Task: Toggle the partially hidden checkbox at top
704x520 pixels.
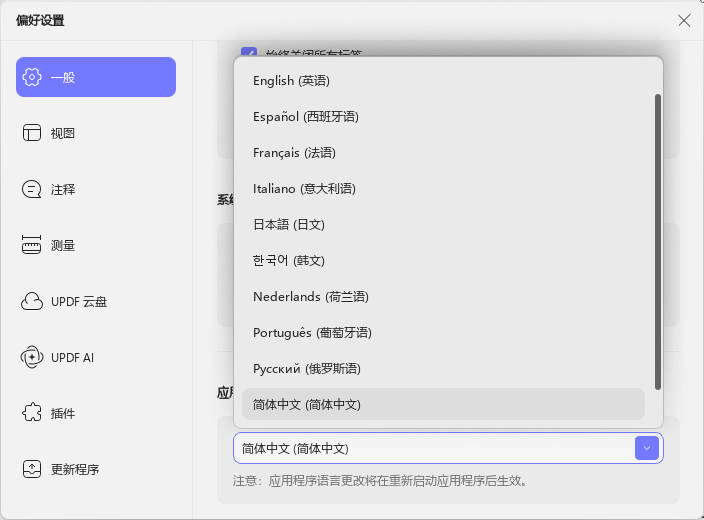Action: (x=249, y=52)
